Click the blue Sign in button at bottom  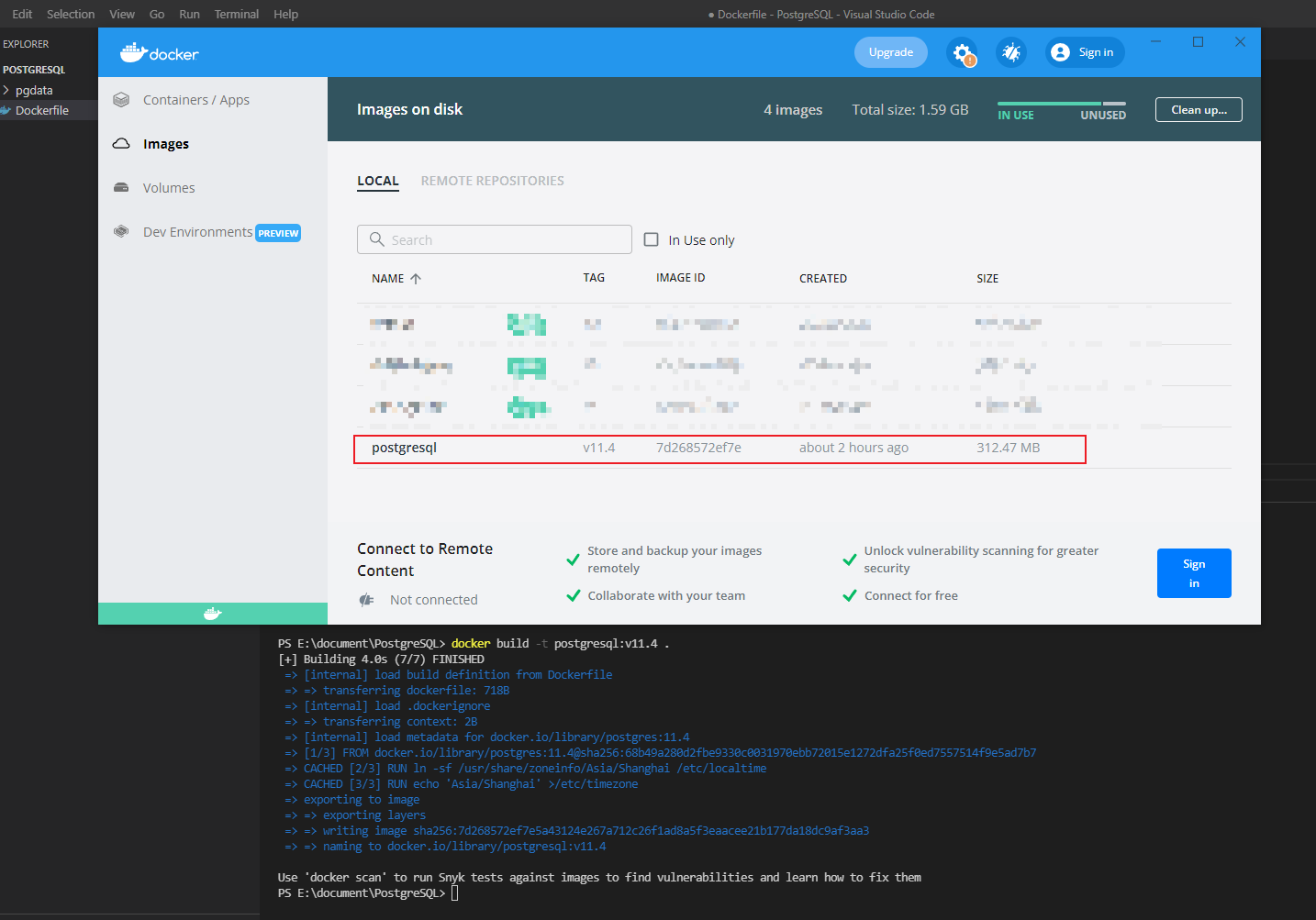pos(1194,573)
